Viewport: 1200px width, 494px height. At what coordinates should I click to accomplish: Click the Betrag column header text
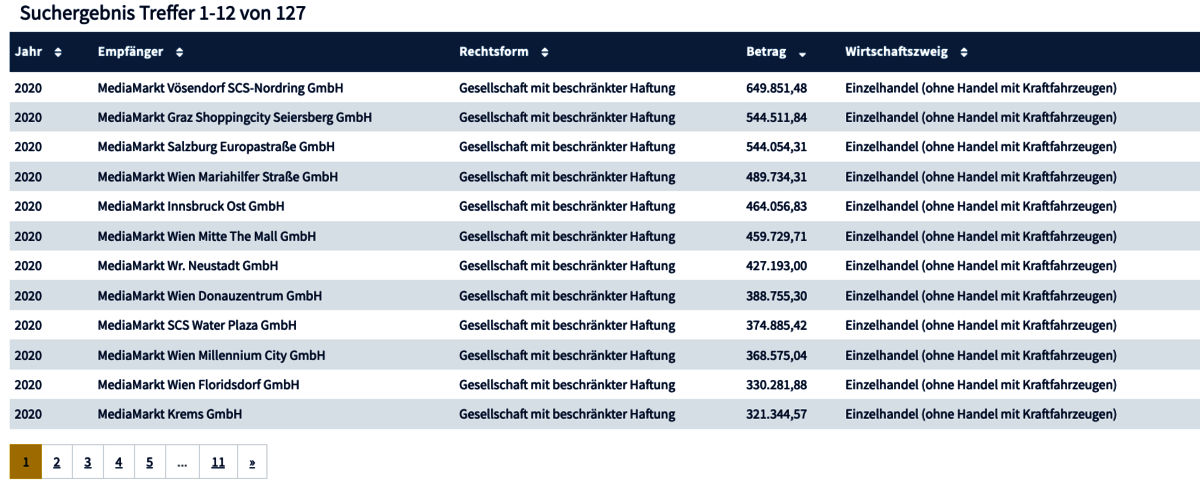click(x=766, y=52)
